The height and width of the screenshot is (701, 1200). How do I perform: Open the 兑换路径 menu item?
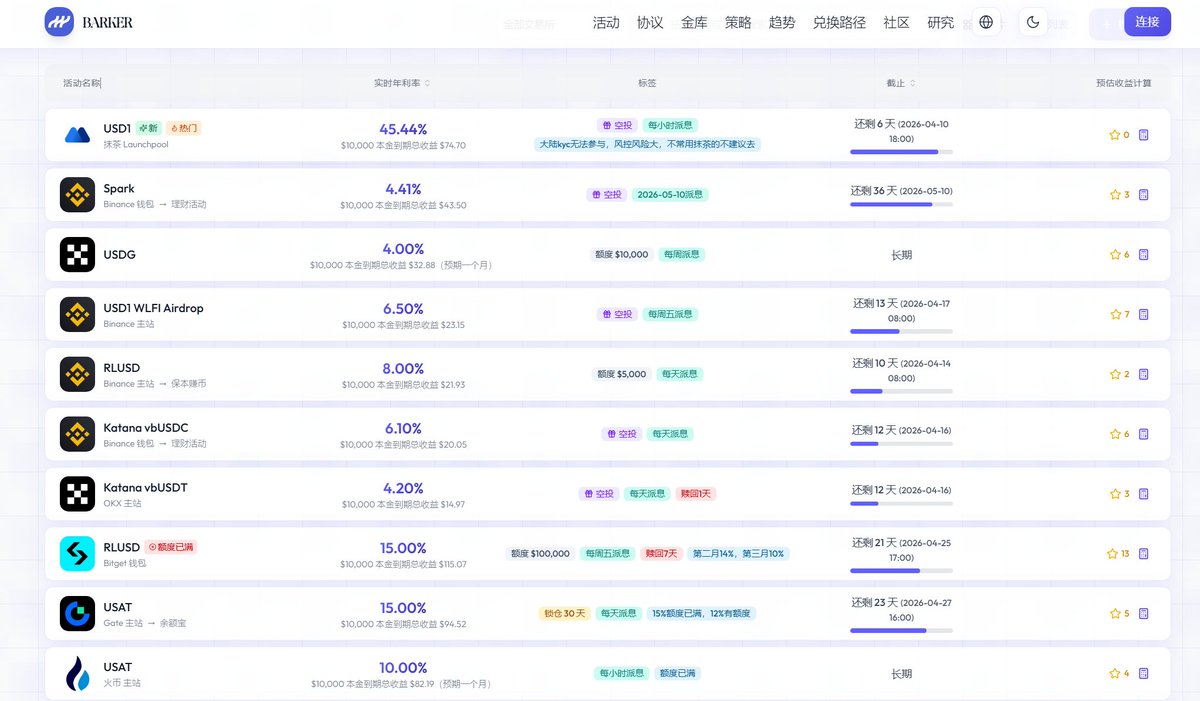click(x=839, y=22)
